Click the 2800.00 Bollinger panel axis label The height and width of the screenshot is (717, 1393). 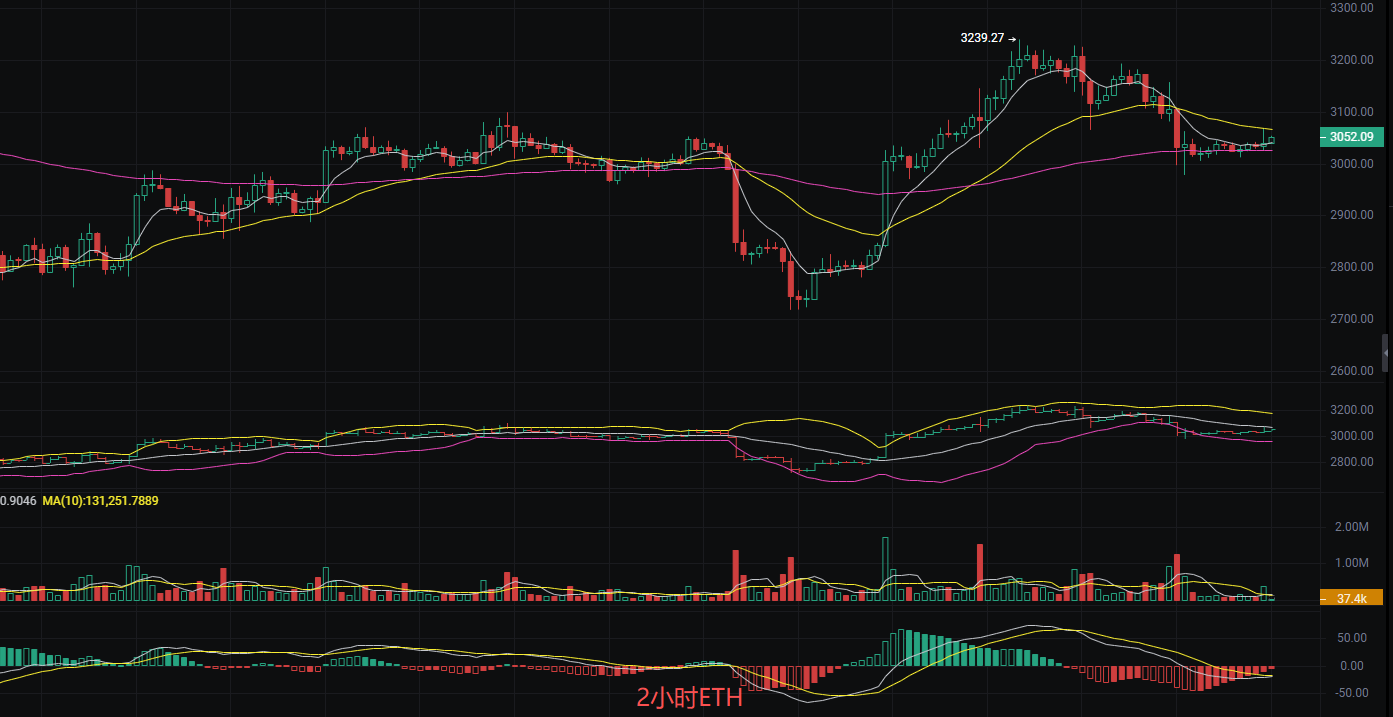pyautogui.click(x=1351, y=462)
